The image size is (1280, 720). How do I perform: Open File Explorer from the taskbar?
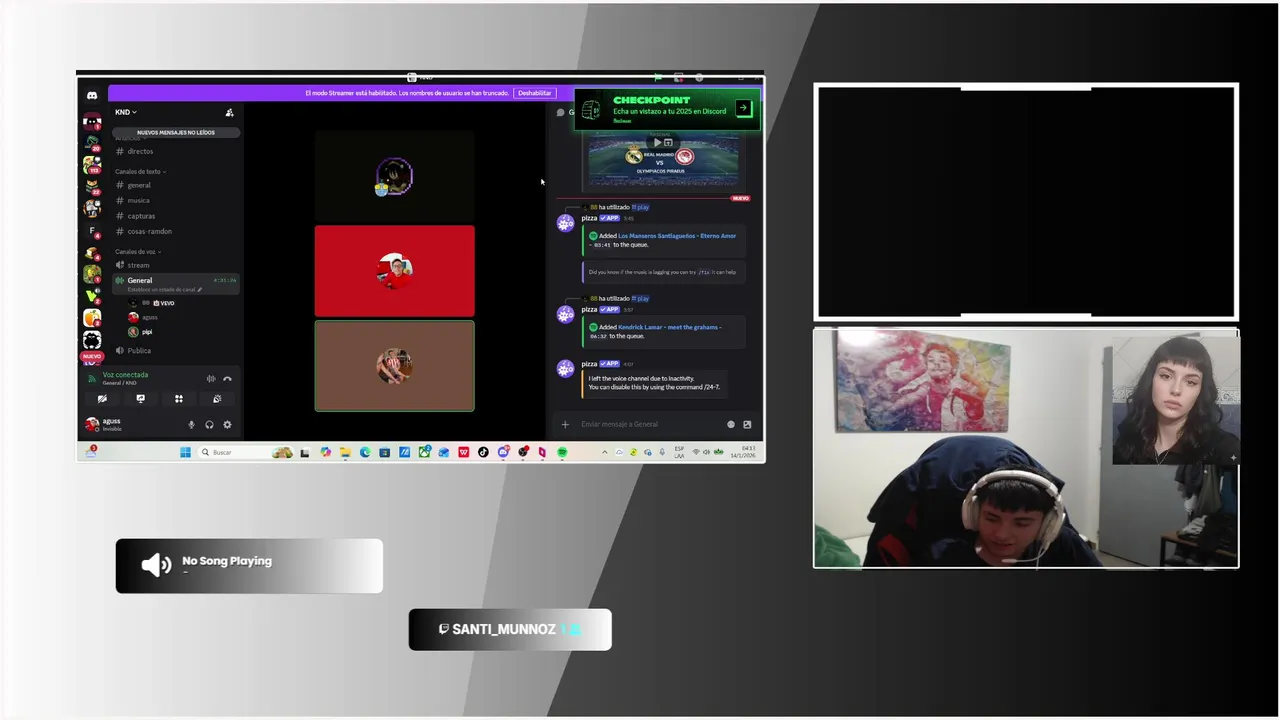(345, 452)
